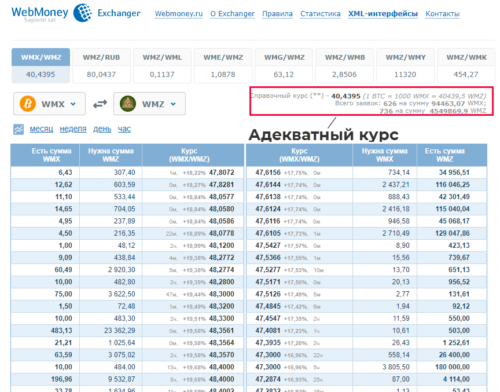Click the amount 34 956,51 WMZ

(x=454, y=172)
